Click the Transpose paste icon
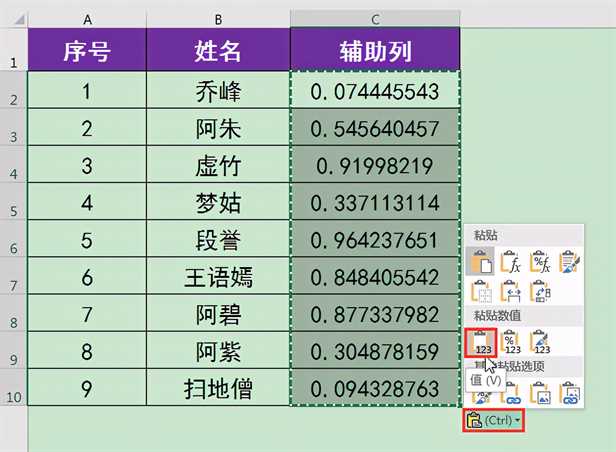 coord(542,292)
